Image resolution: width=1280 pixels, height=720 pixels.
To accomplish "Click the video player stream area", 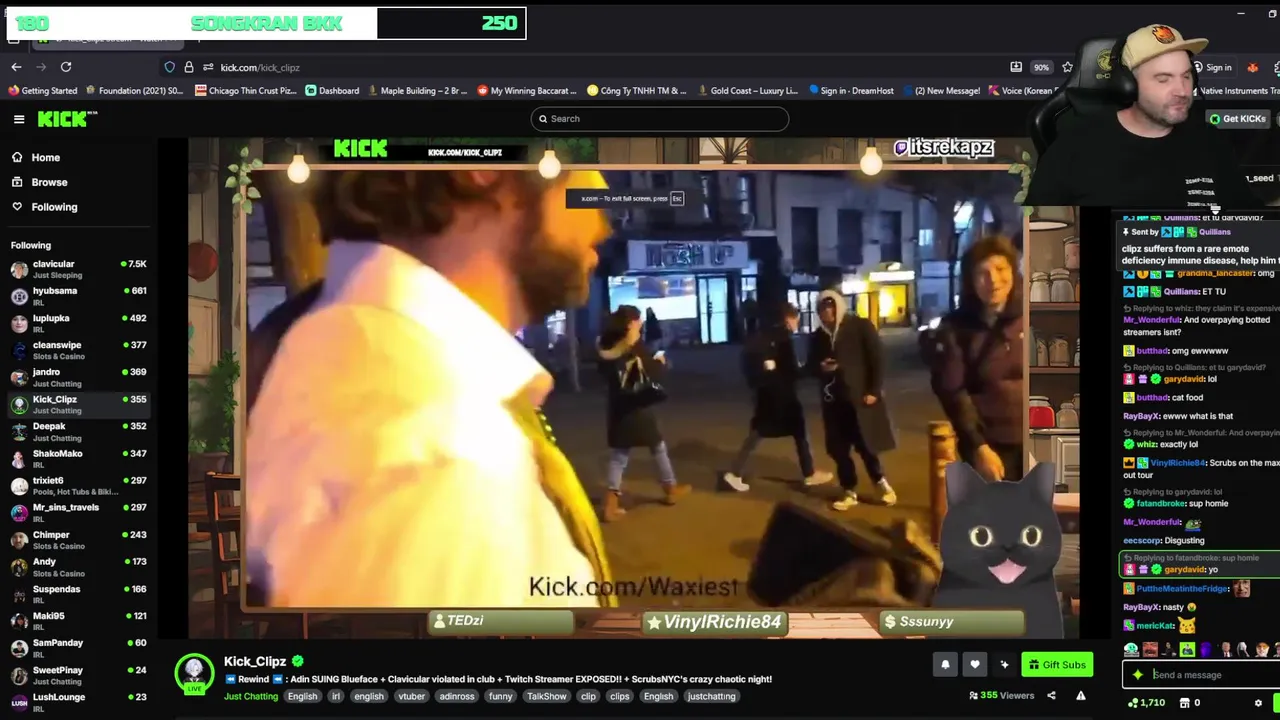I will [x=634, y=388].
